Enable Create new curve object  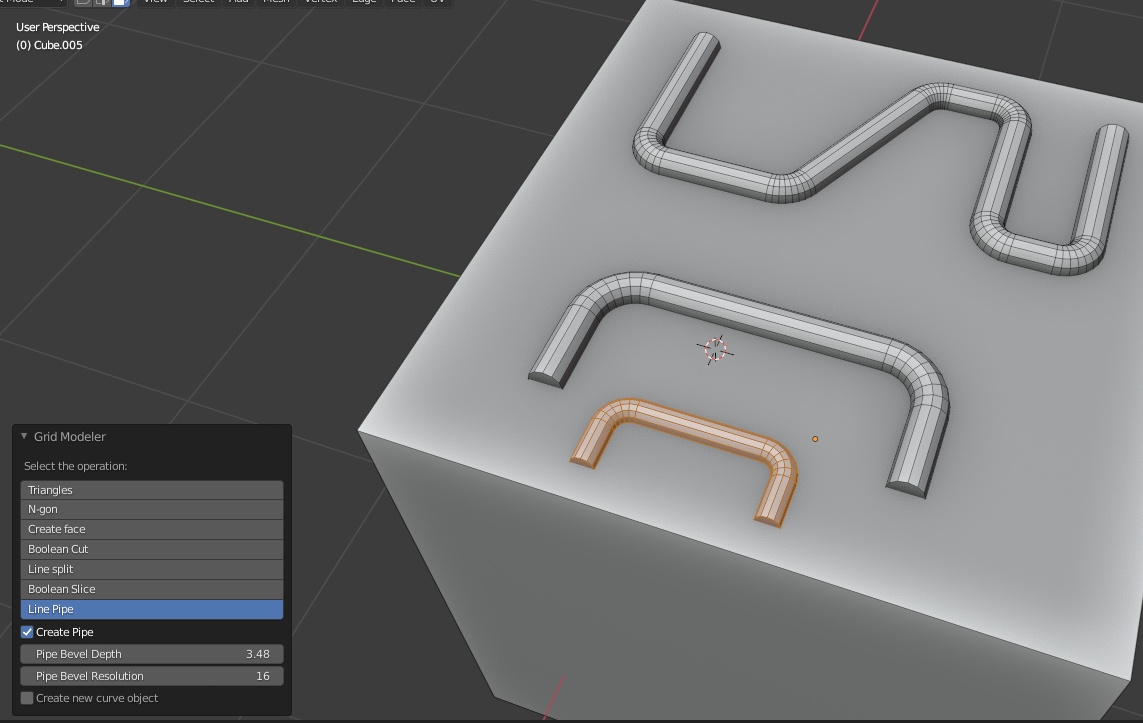26,697
